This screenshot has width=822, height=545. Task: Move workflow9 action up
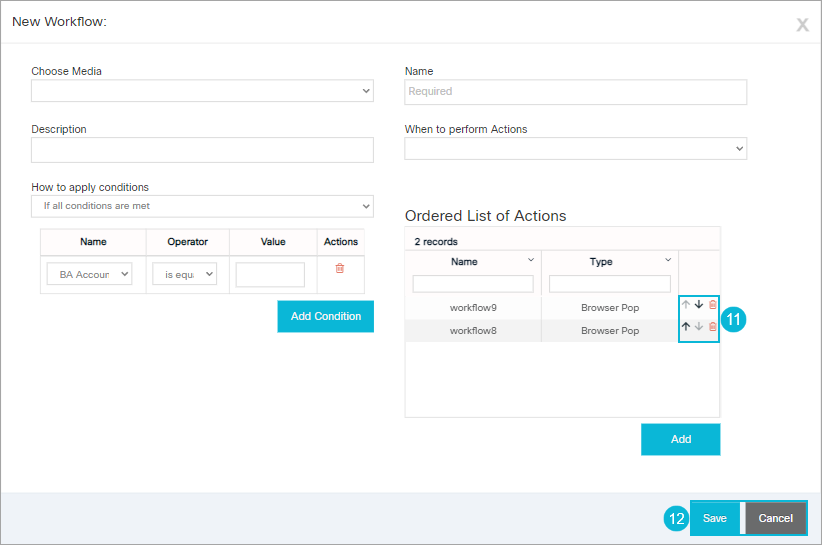[x=686, y=304]
